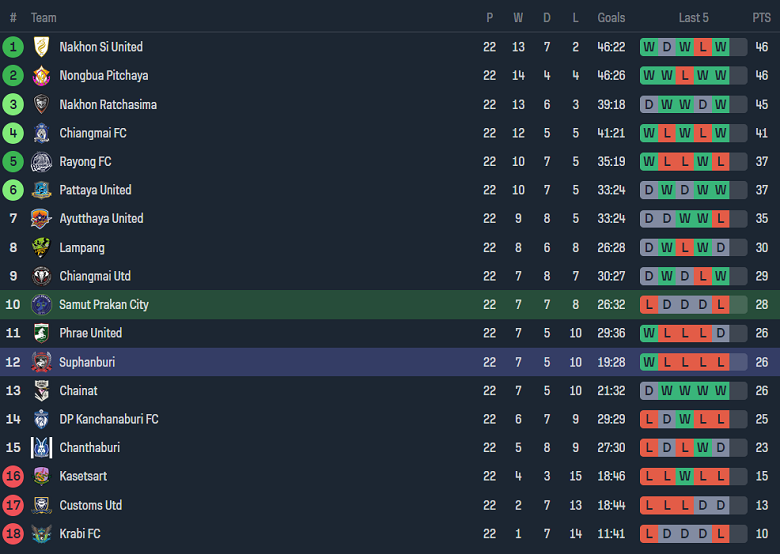The image size is (780, 554).
Task: Click the Suphanburi team crest
Action: 41,362
